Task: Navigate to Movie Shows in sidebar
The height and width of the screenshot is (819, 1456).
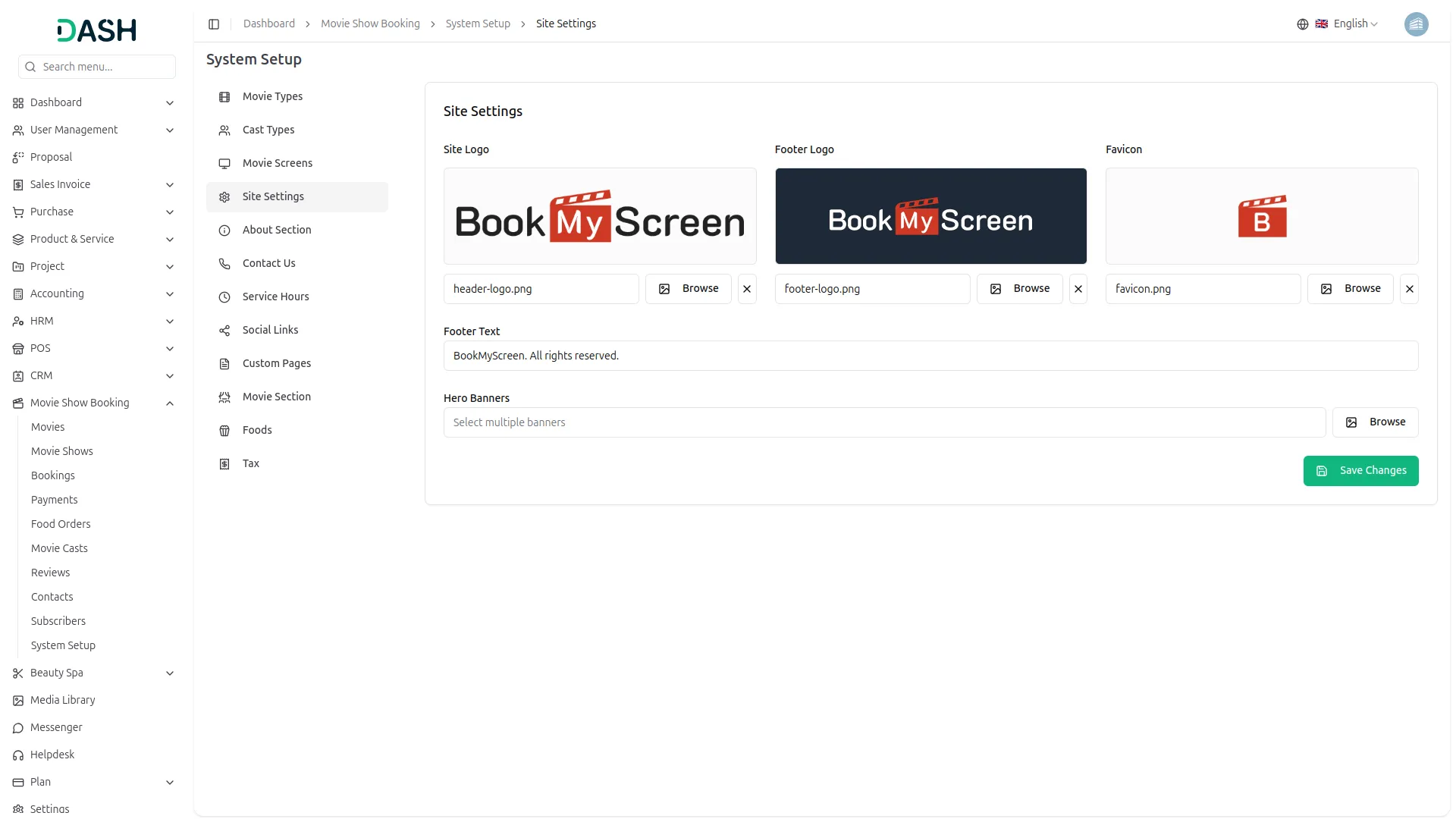Action: (x=61, y=451)
